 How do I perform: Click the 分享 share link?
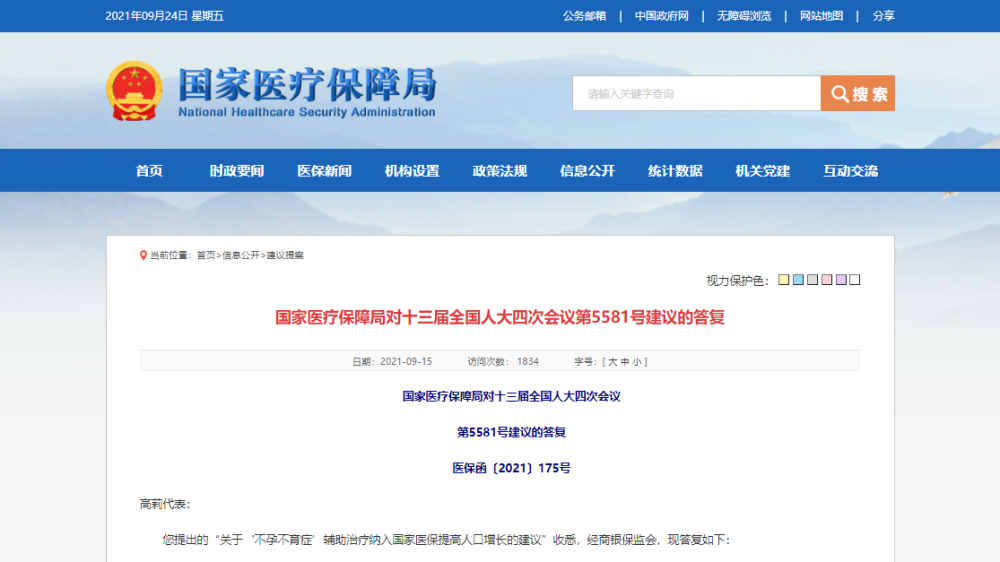pos(883,16)
